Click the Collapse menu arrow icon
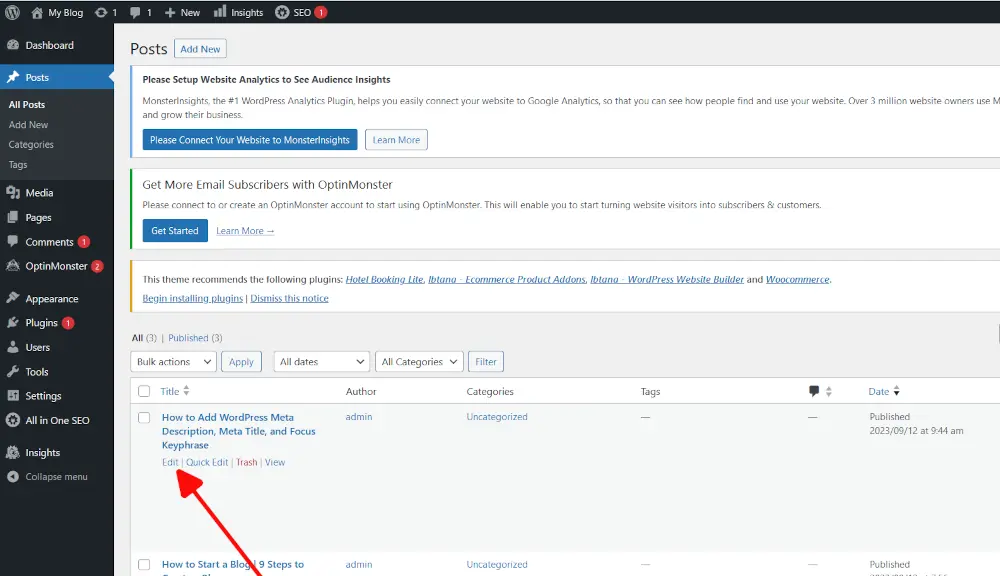The width and height of the screenshot is (1000, 576). pyautogui.click(x=13, y=476)
